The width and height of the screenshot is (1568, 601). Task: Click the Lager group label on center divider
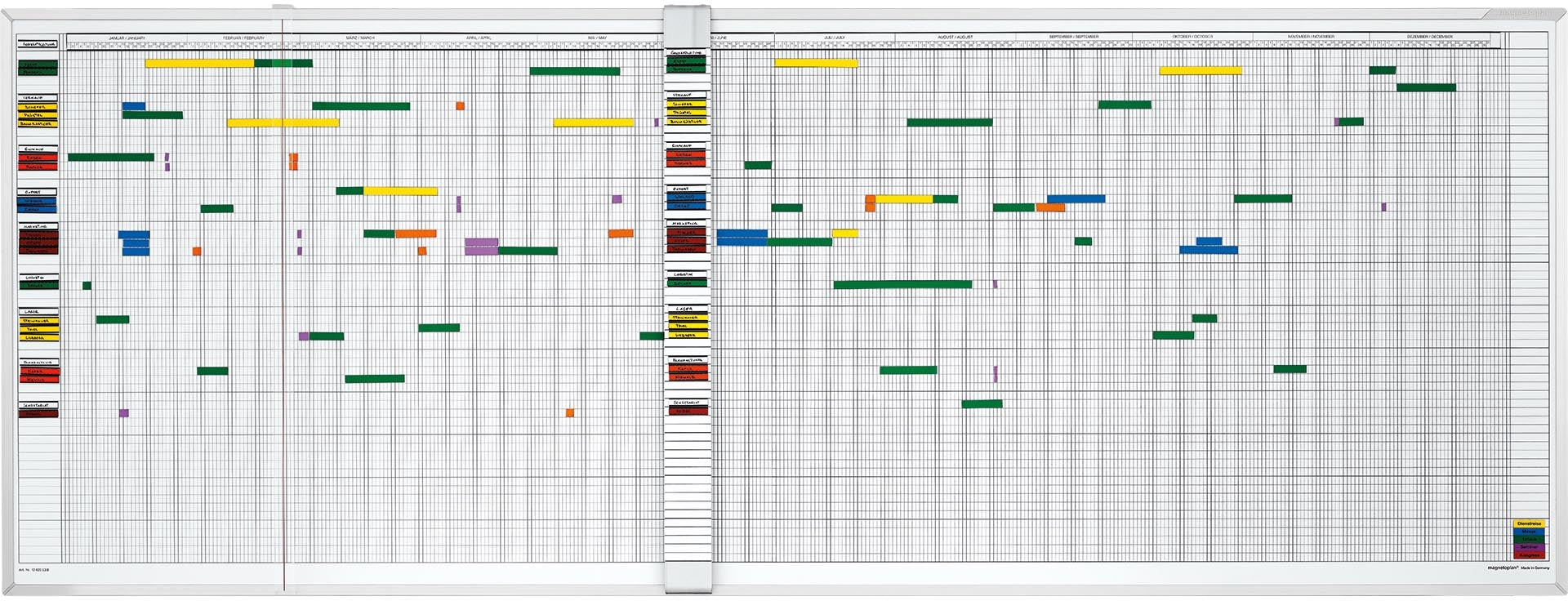coord(687,309)
